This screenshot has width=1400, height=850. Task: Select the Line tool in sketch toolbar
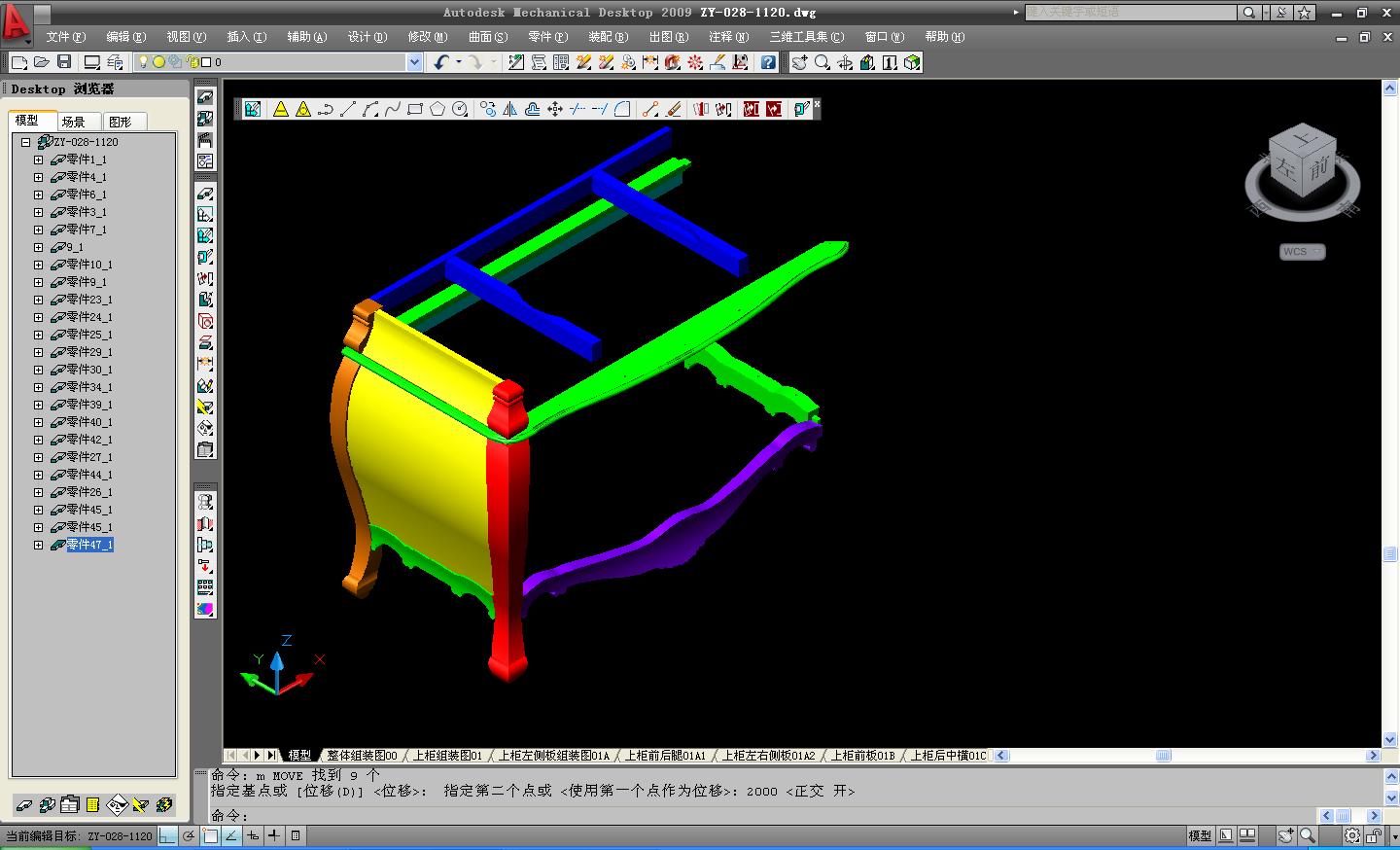point(348,109)
